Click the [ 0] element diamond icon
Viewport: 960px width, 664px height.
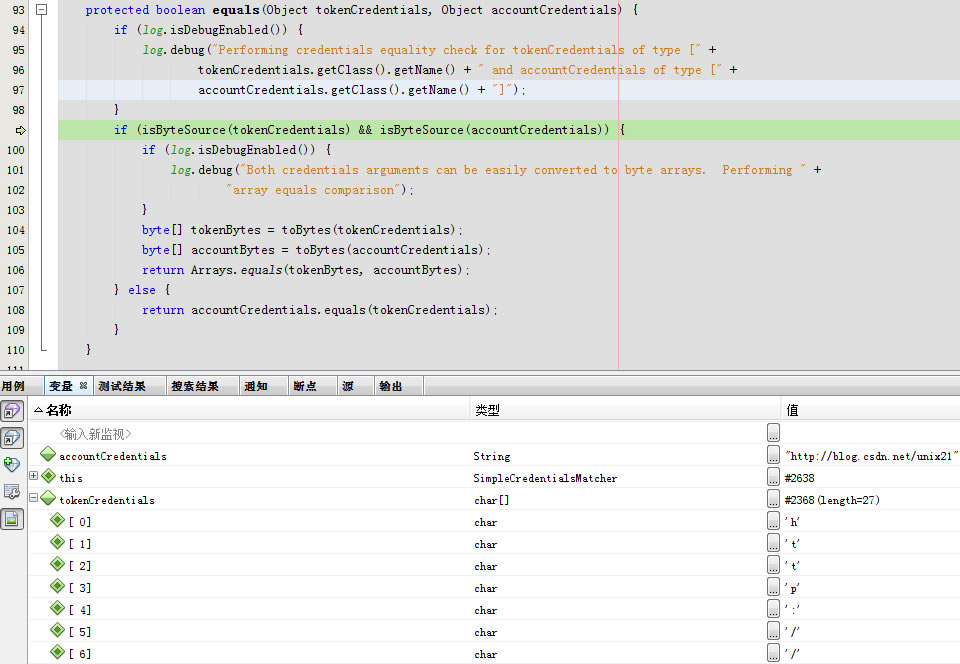coord(58,520)
